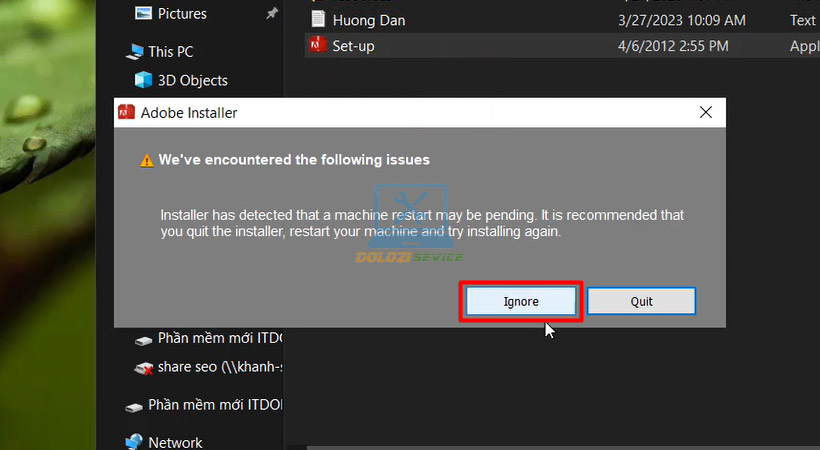820x450 pixels.
Task: Click the Adobe Installer title bar text
Action: pos(189,113)
